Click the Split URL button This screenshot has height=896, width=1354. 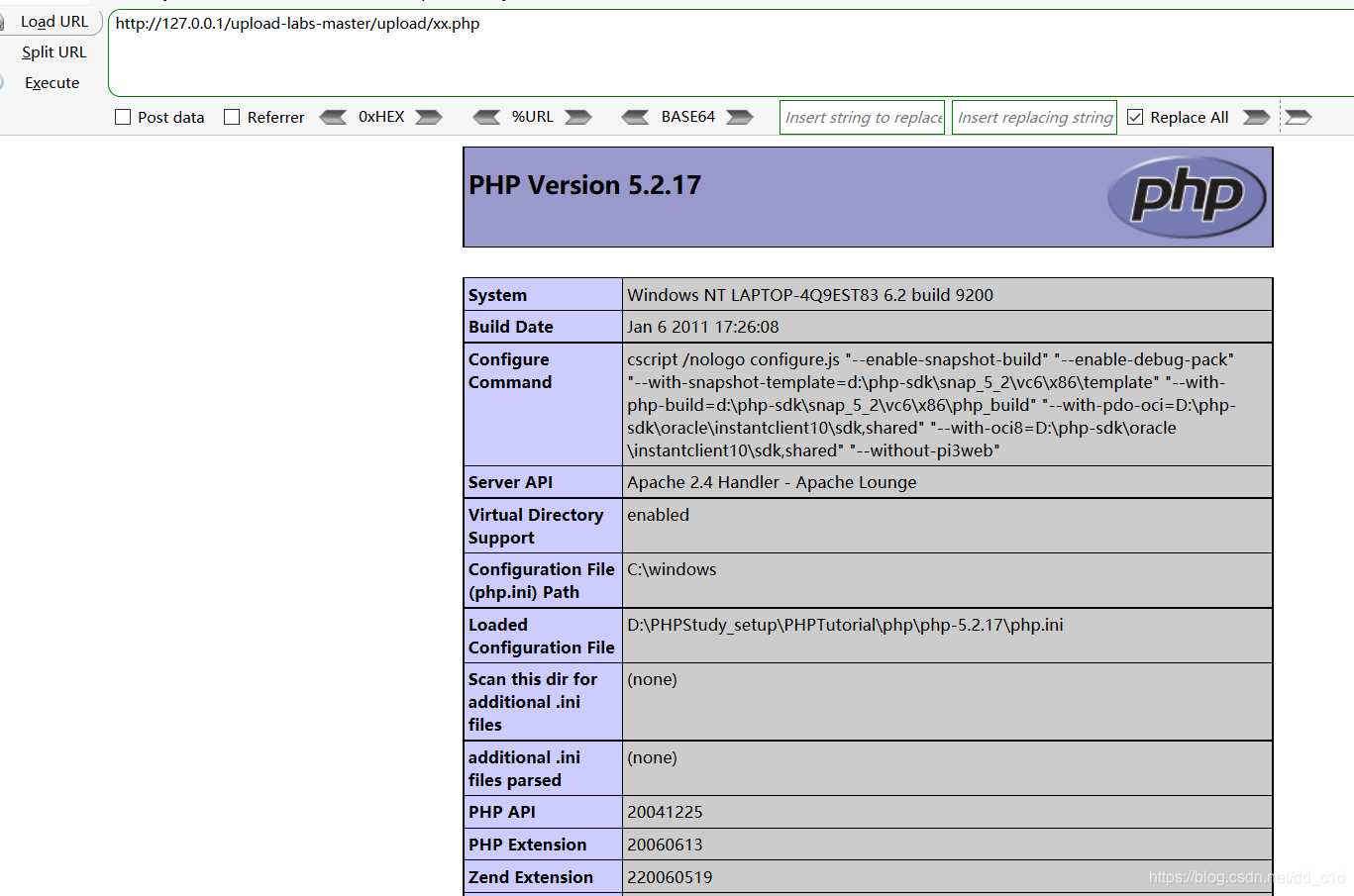(53, 52)
